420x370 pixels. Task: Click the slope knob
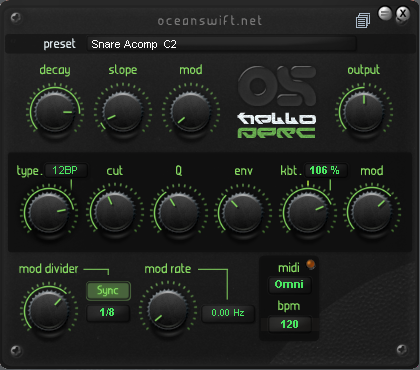click(123, 112)
